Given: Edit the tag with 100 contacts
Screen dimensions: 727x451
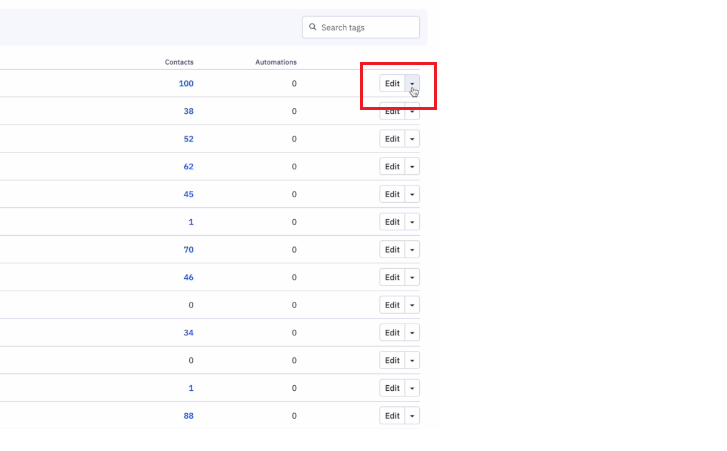Looking at the screenshot, I should pyautogui.click(x=392, y=83).
